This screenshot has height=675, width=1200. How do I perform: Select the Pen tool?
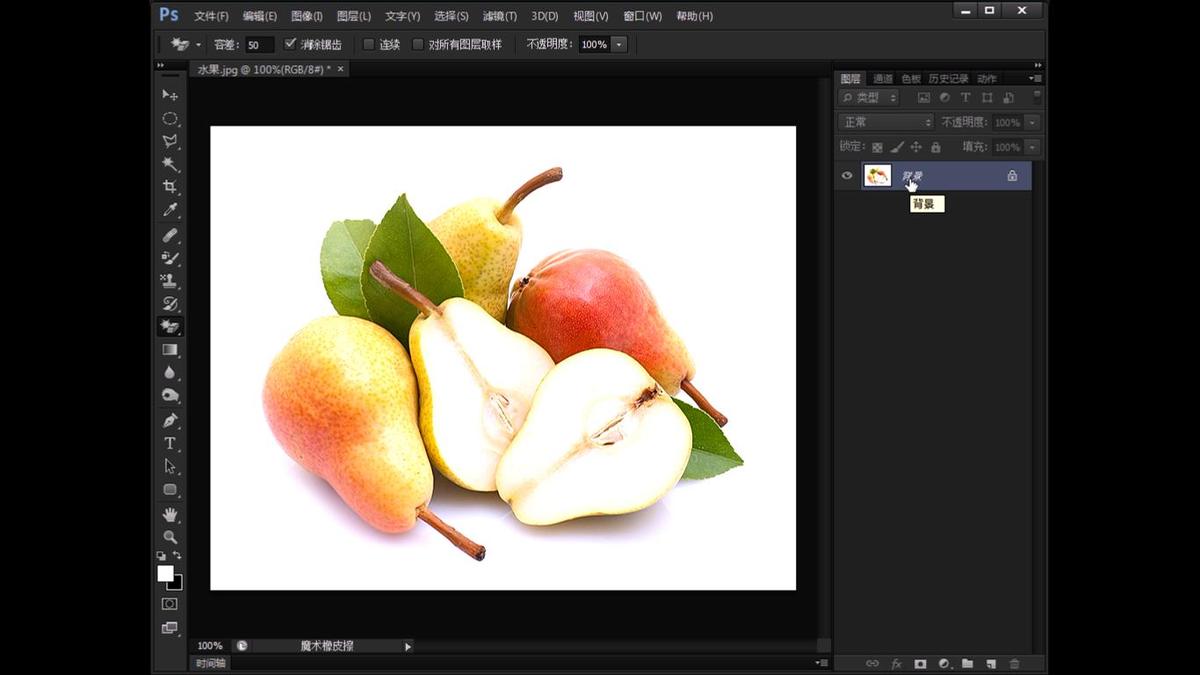click(x=170, y=419)
